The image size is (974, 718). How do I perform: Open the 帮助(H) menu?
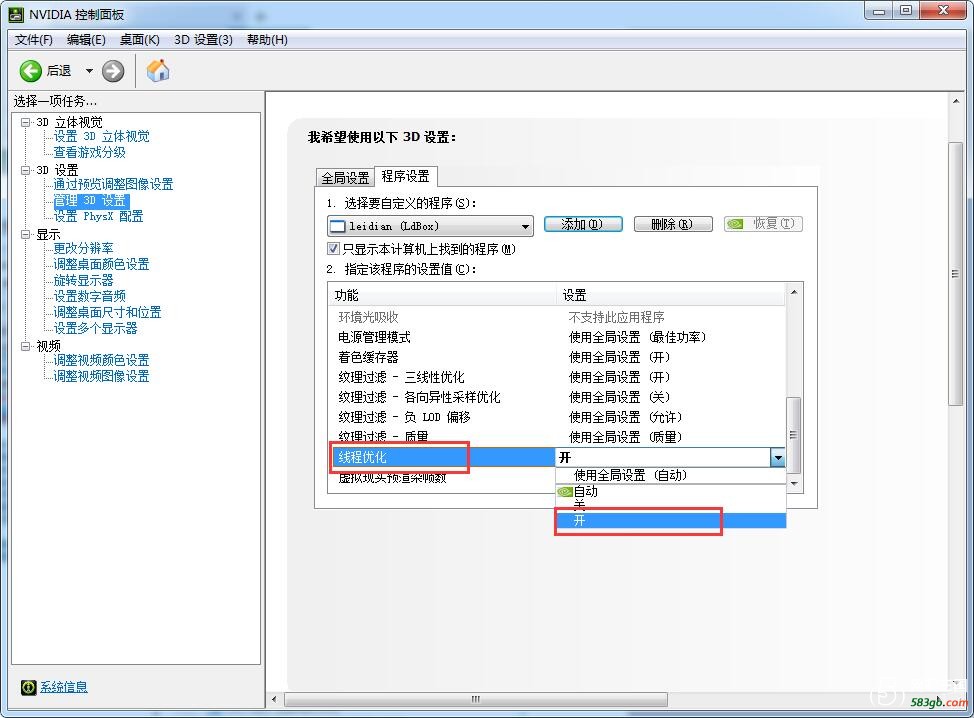point(267,40)
